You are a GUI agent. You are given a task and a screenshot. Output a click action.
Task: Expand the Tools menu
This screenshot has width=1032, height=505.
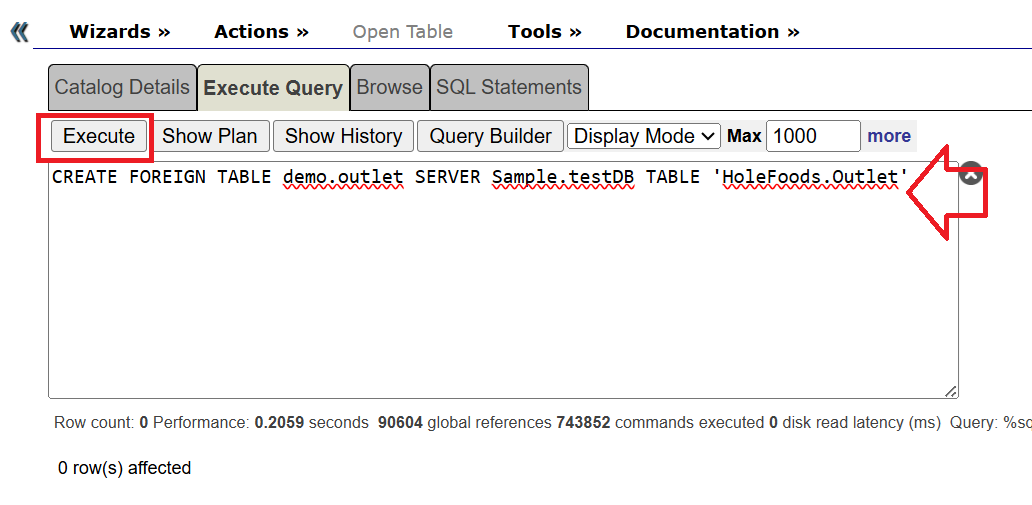coord(544,32)
